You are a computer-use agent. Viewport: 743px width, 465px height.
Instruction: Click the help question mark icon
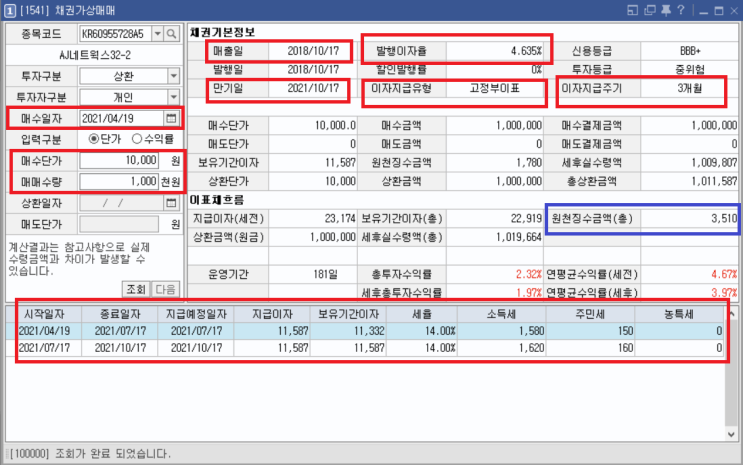(x=680, y=10)
